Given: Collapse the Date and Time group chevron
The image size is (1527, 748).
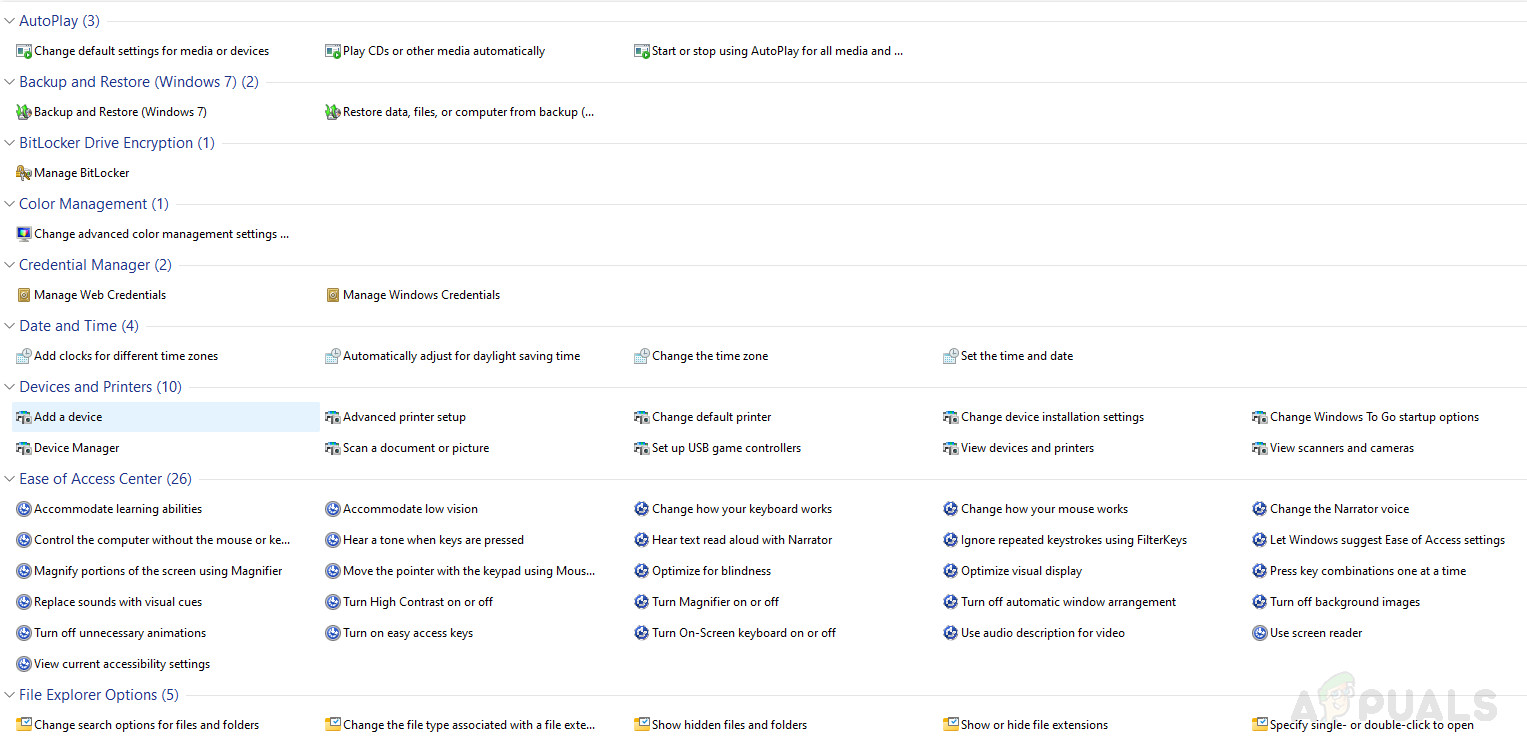Looking at the screenshot, I should click(9, 326).
